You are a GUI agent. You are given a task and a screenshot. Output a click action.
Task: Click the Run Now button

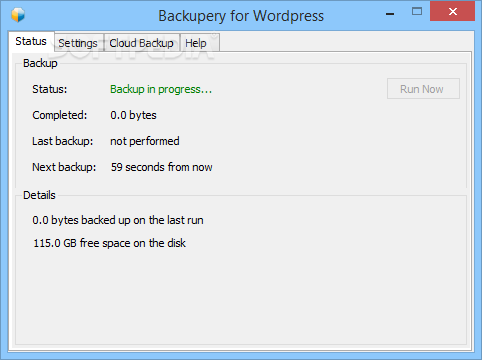pyautogui.click(x=423, y=89)
